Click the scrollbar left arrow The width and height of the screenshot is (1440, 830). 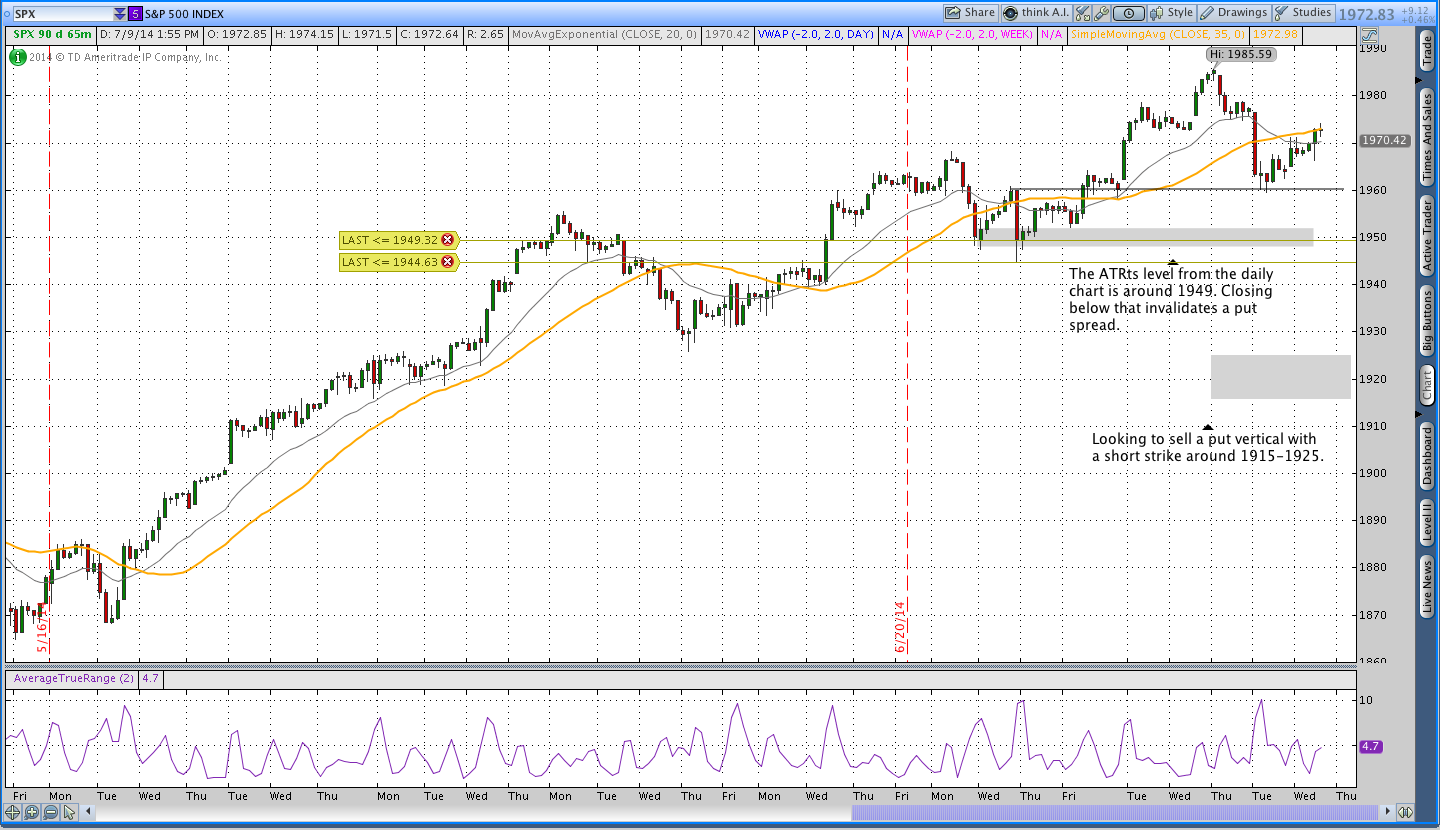point(86,812)
